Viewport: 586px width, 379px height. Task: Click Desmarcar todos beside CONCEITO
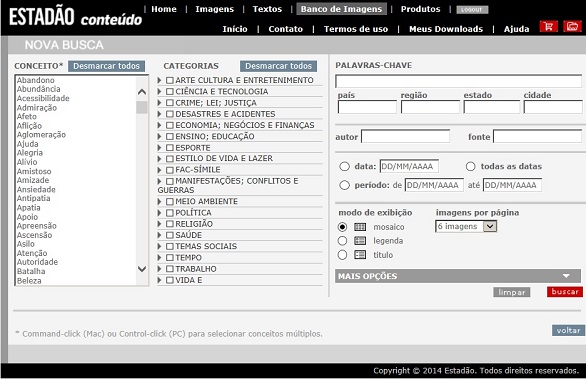tap(106, 66)
